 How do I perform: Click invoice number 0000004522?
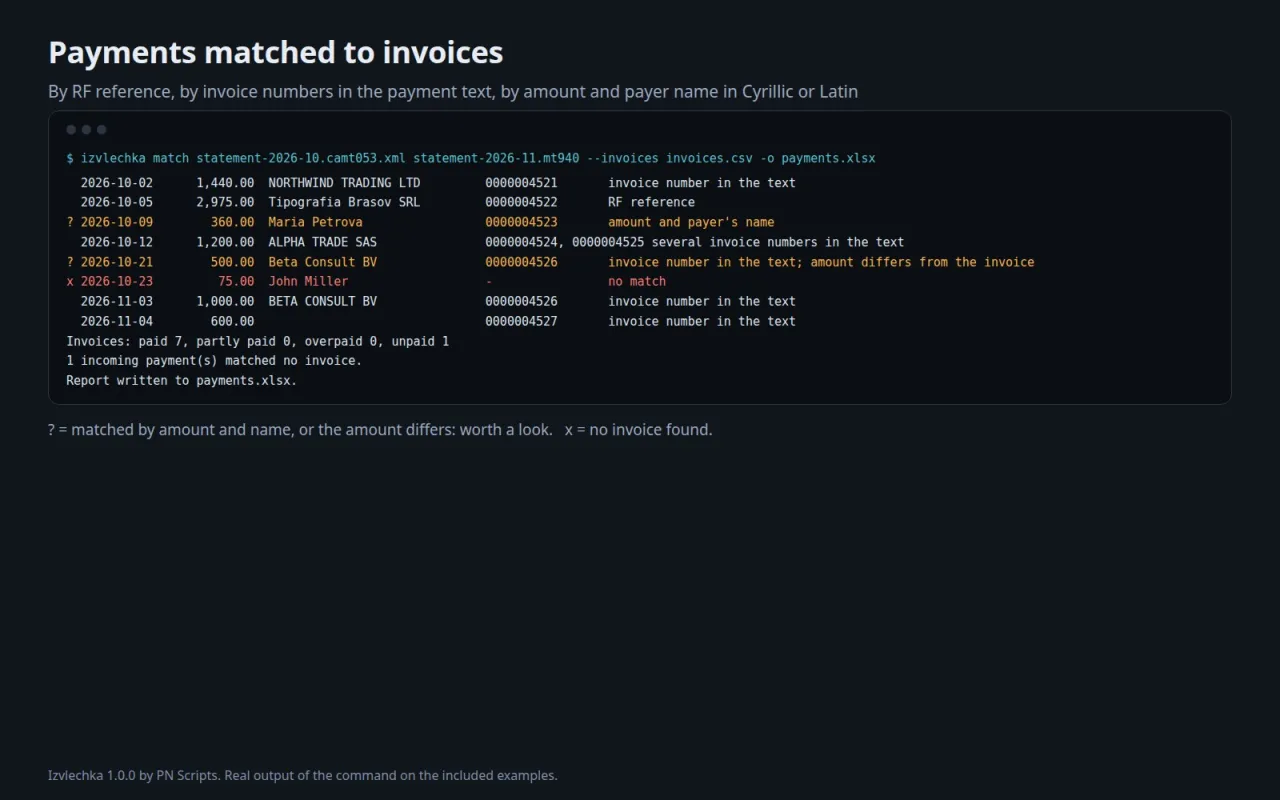(521, 202)
